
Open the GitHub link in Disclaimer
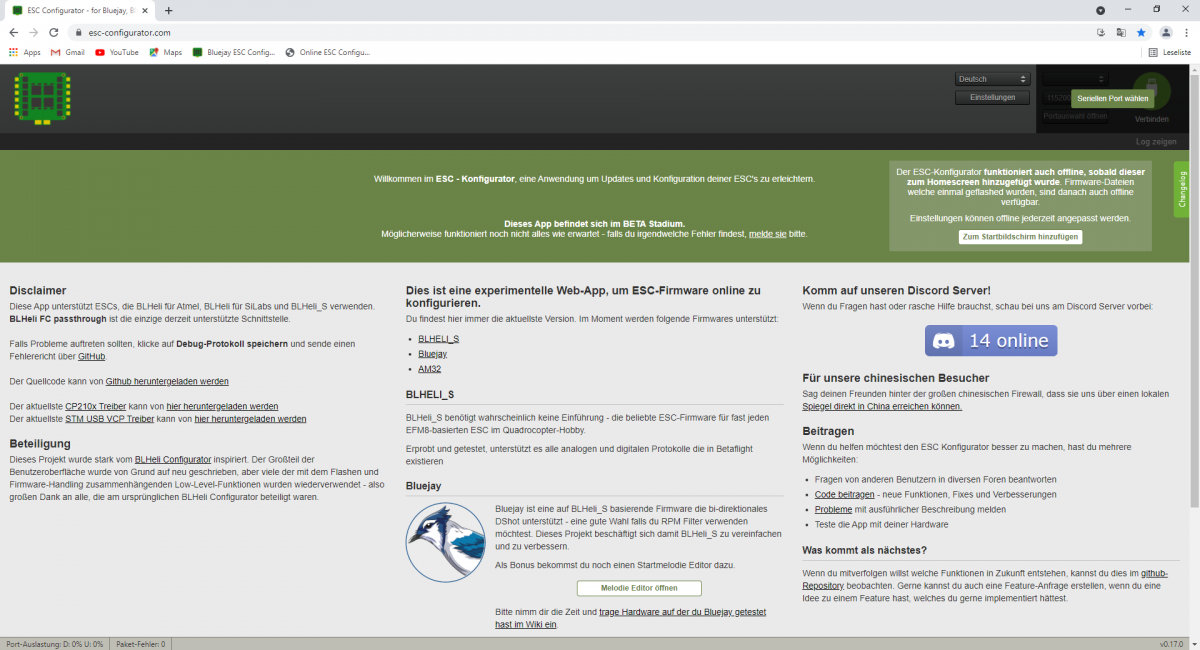tap(91, 356)
